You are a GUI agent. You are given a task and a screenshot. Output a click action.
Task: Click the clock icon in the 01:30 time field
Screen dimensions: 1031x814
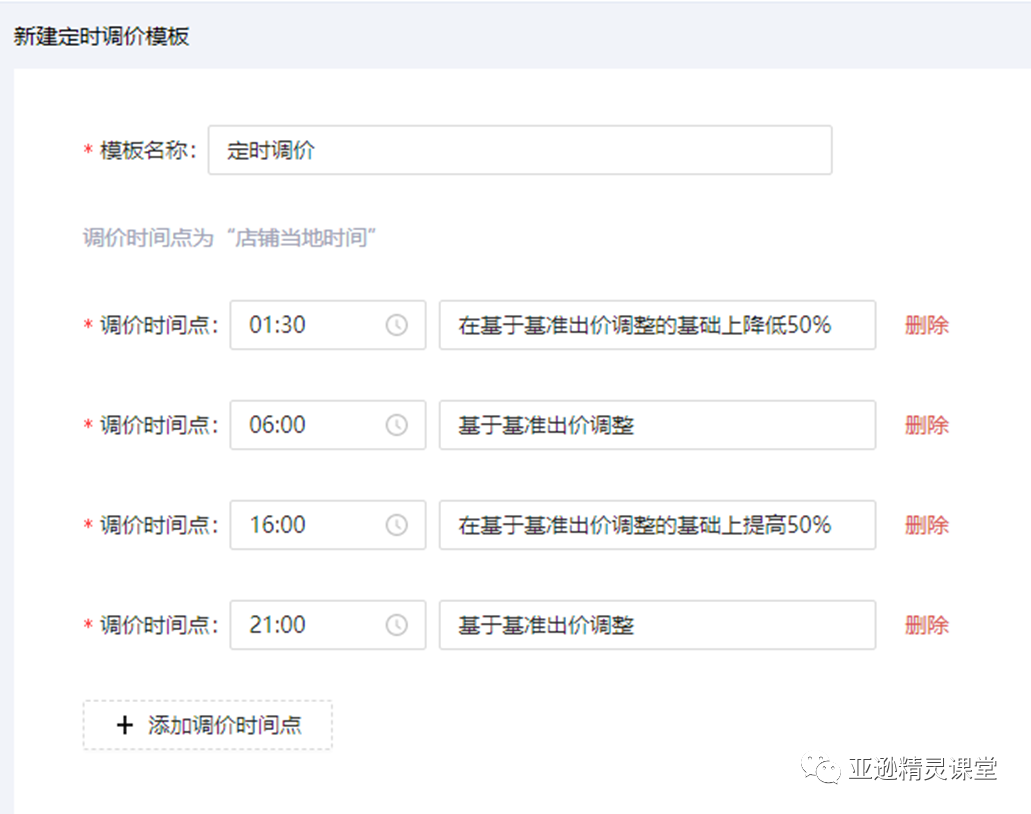pos(397,325)
